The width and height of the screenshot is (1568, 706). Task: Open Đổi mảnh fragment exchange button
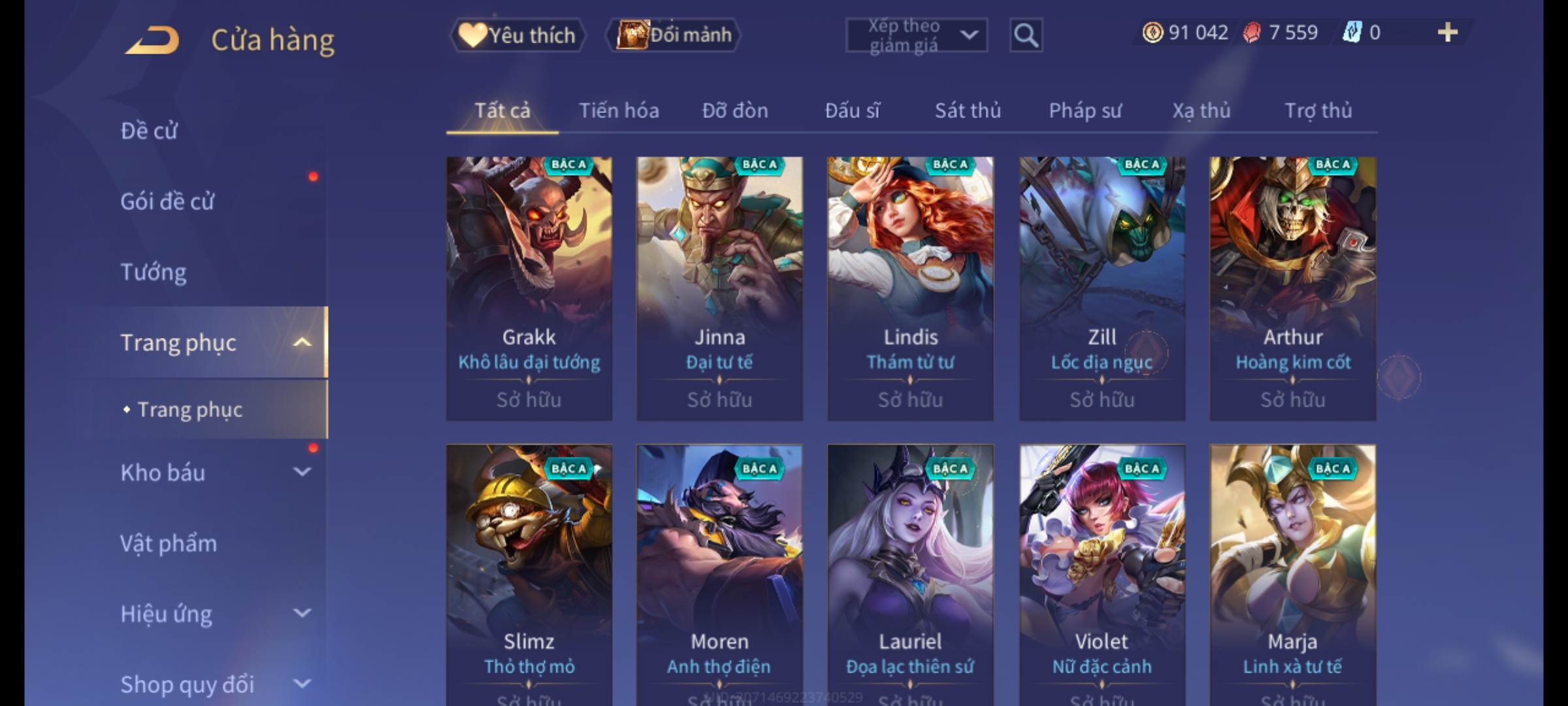[674, 35]
